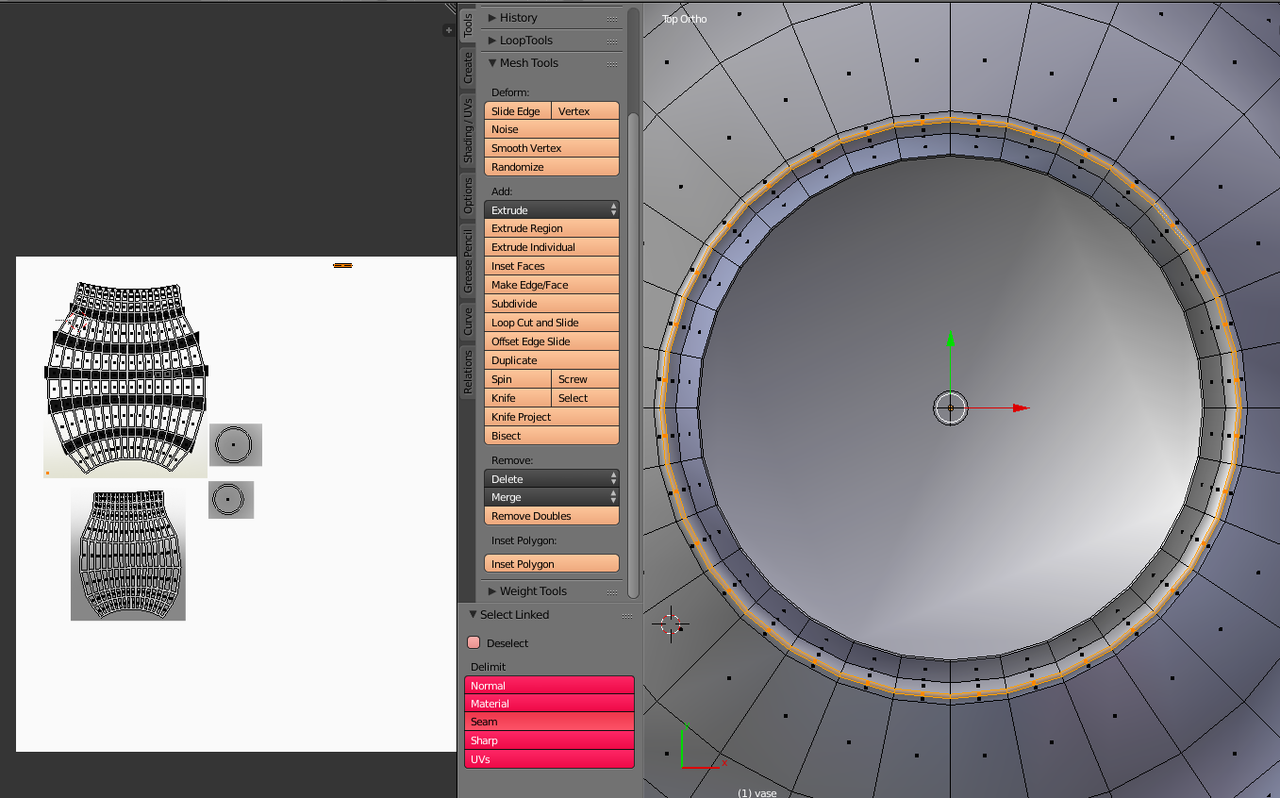
Task: Click the Mesh Tools panel drag grip
Action: tap(612, 63)
